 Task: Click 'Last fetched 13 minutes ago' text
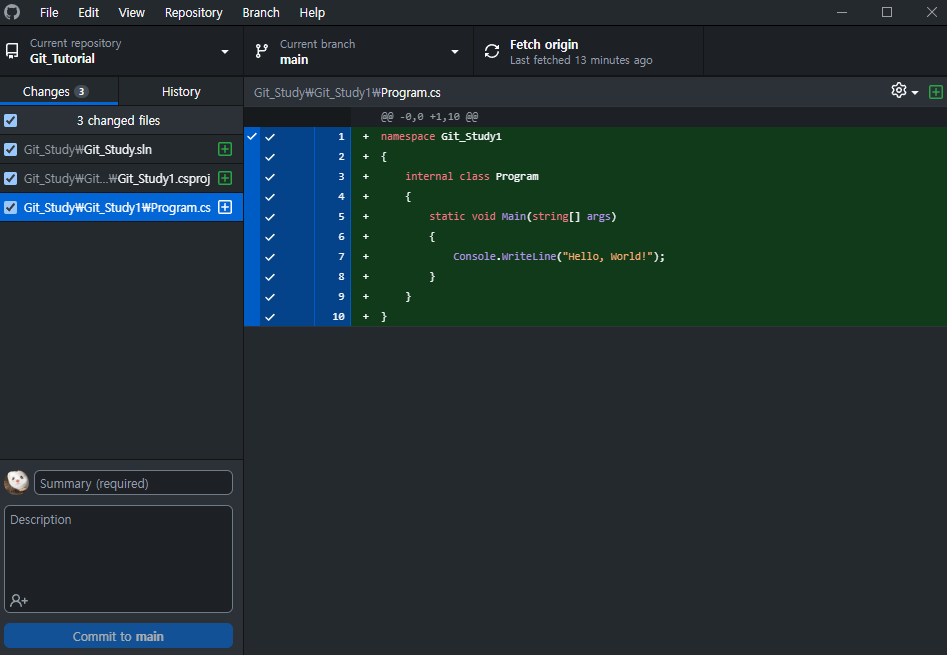pyautogui.click(x=581, y=60)
